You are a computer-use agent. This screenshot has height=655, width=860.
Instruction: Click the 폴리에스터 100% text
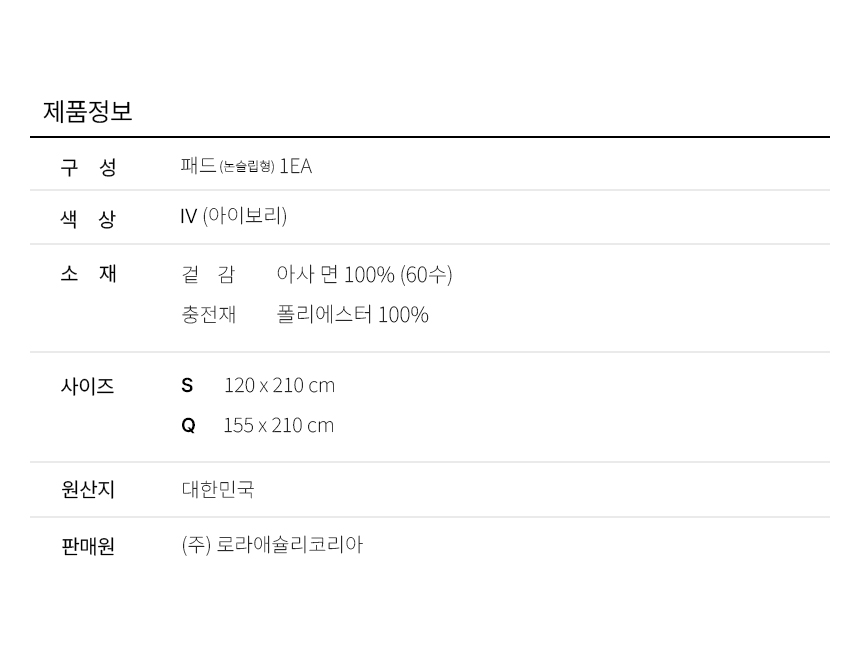[x=352, y=315]
